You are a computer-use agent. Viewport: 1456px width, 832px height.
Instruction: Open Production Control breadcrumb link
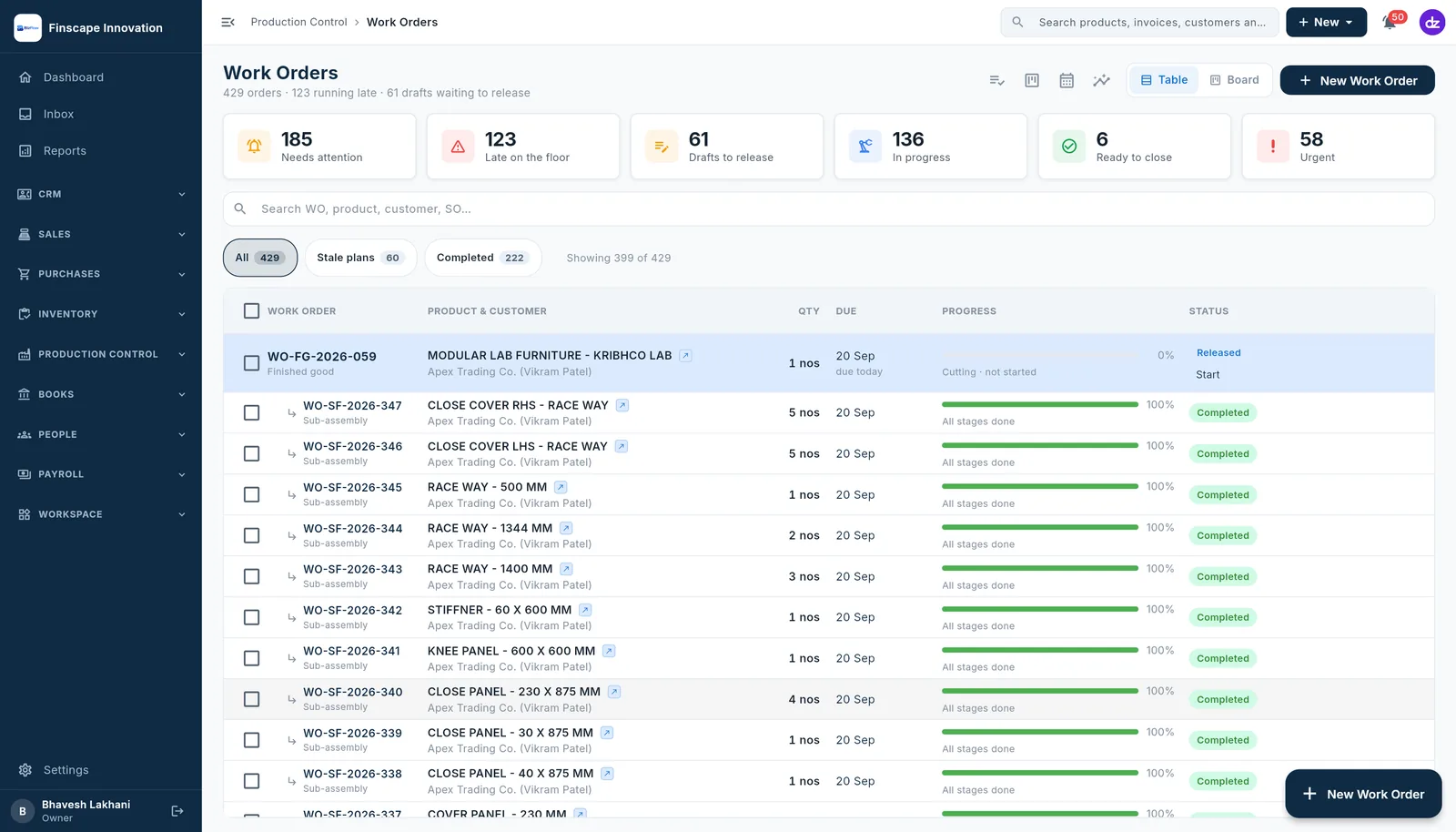click(298, 22)
